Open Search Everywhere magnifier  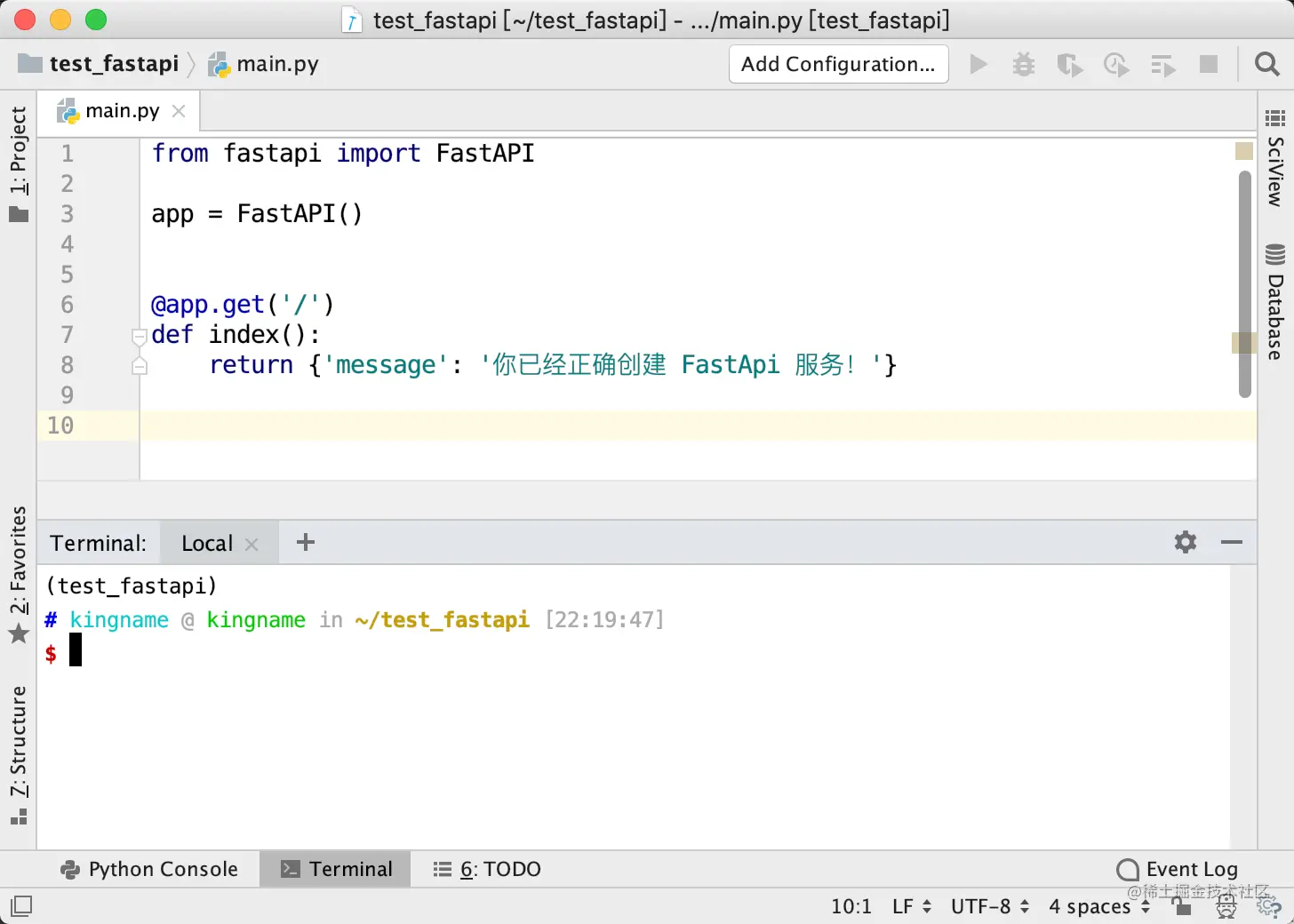click(x=1266, y=64)
